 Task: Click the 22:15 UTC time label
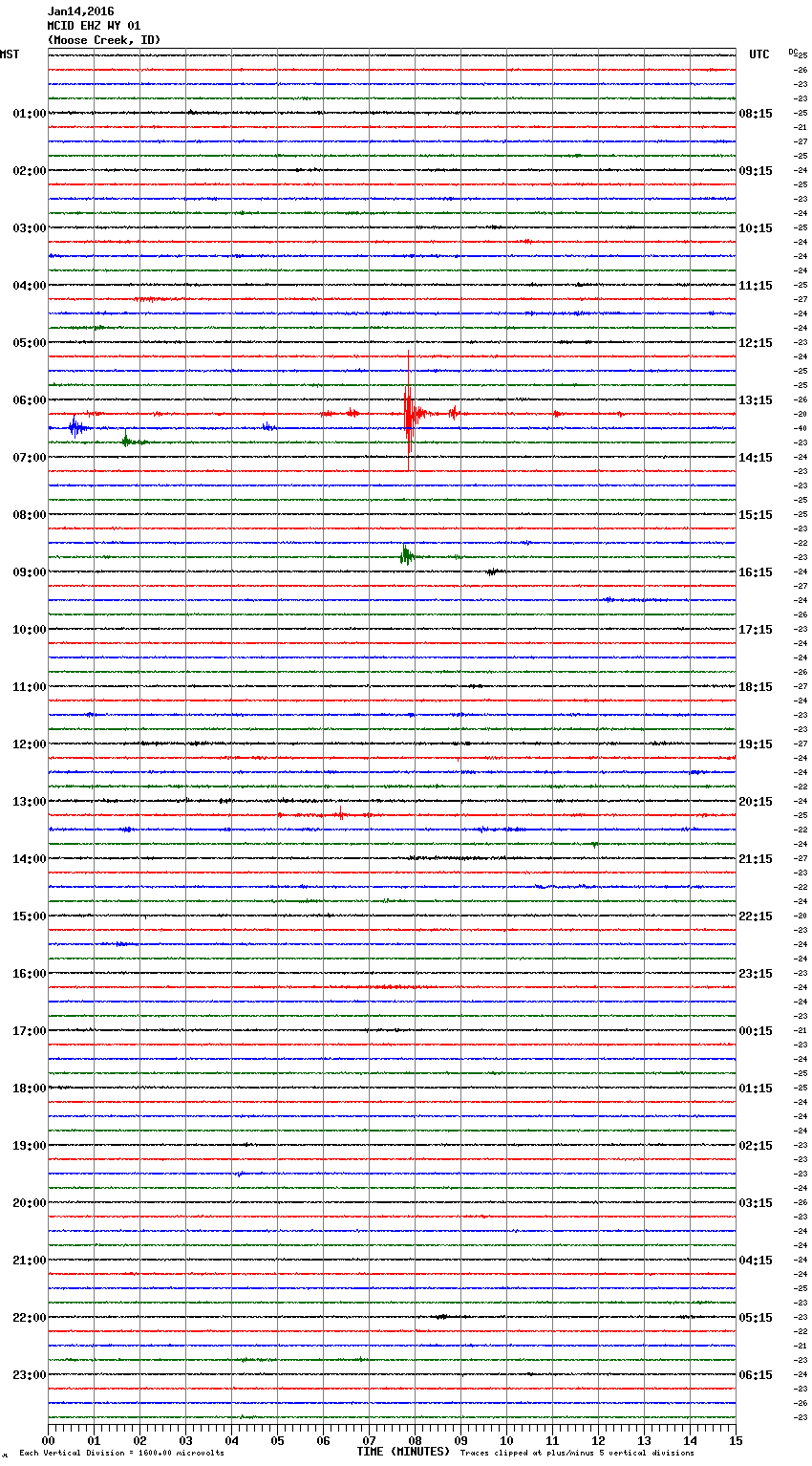point(756,916)
